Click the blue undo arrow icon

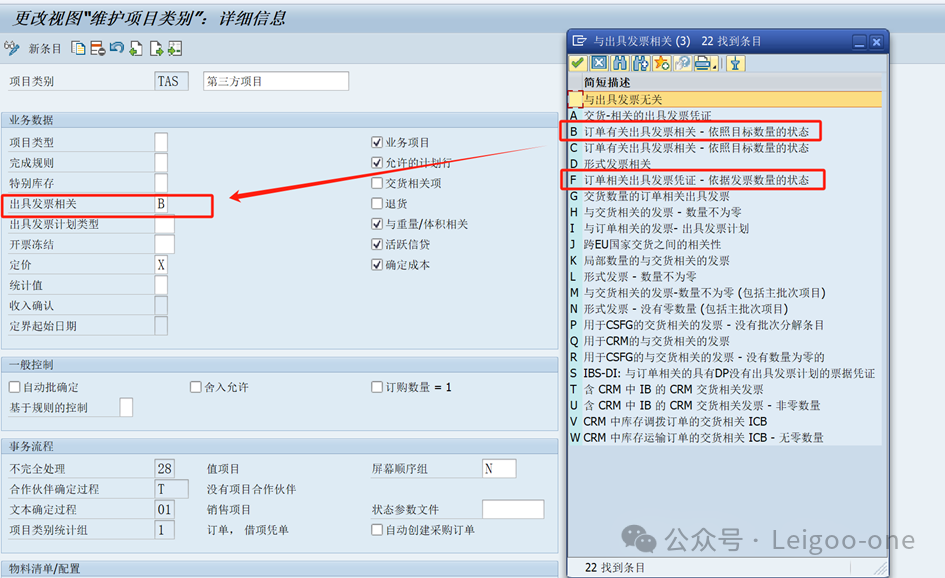[116, 48]
